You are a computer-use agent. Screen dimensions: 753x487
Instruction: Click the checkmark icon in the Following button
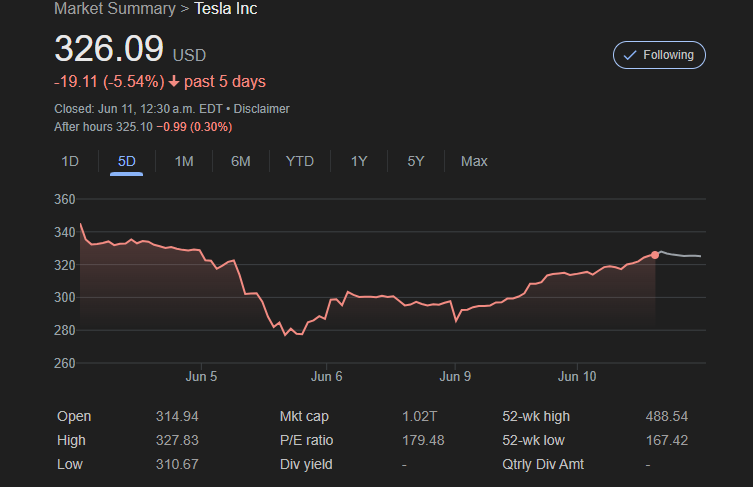[x=630, y=55]
